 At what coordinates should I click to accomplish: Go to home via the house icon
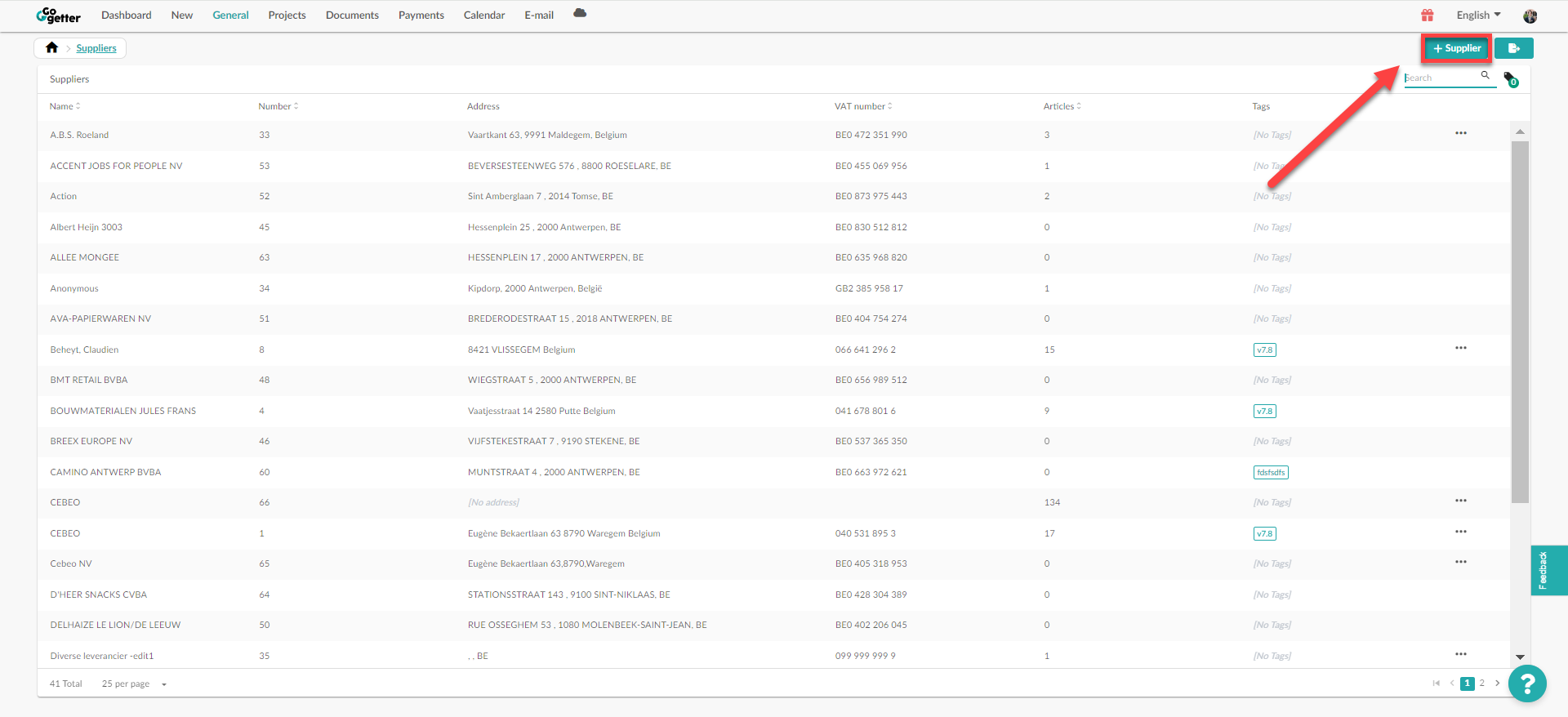[x=52, y=47]
